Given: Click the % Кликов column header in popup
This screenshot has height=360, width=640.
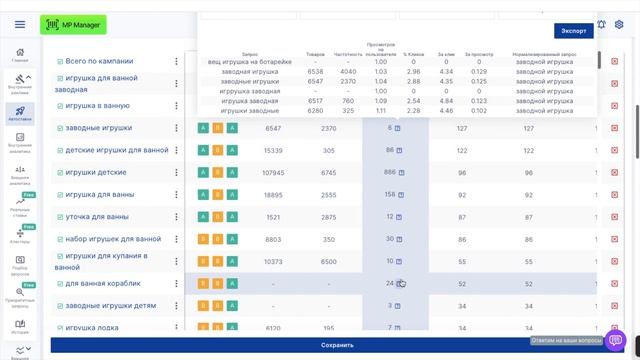Looking at the screenshot, I should tap(413, 54).
